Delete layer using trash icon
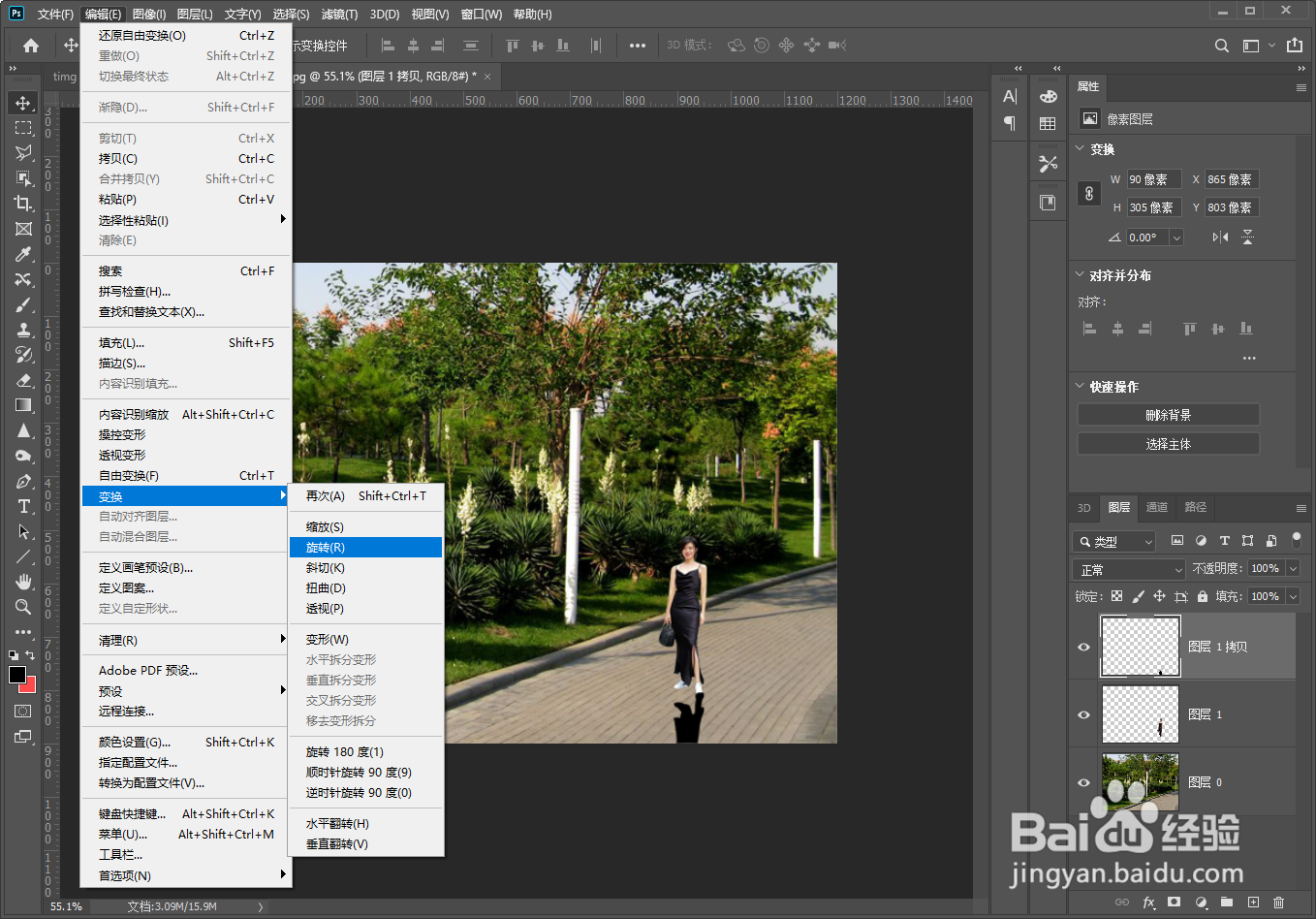The width and height of the screenshot is (1316, 919). tap(1278, 902)
